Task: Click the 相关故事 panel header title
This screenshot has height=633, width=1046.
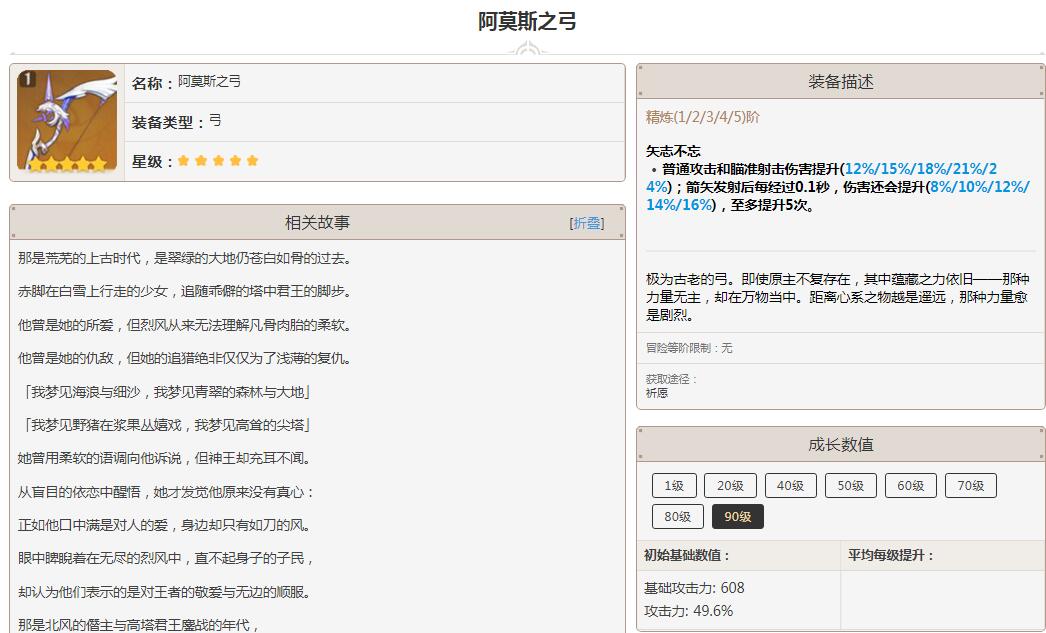Action: 318,223
